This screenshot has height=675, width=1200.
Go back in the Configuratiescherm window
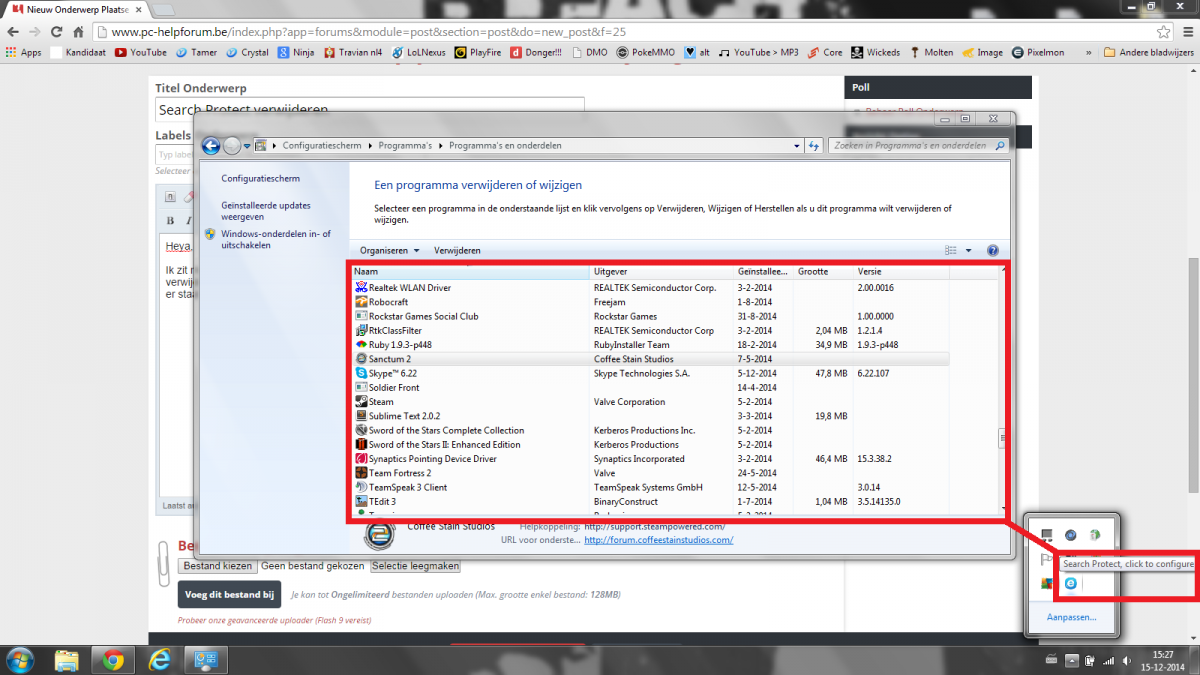pos(211,146)
